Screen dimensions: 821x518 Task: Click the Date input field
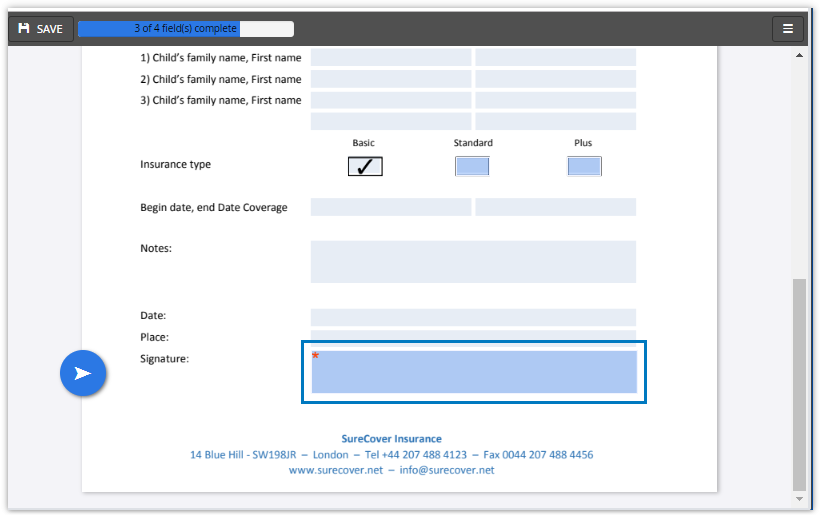(473, 317)
